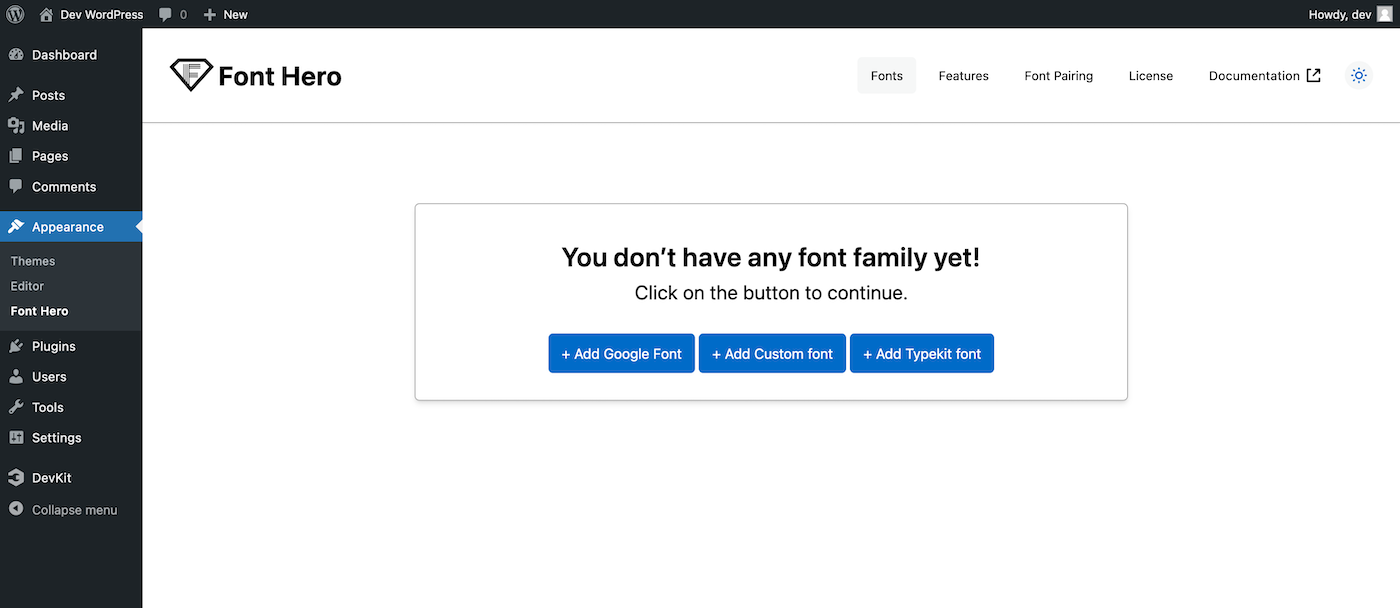Click the New menu in admin bar
The height and width of the screenshot is (608, 1400).
click(225, 14)
